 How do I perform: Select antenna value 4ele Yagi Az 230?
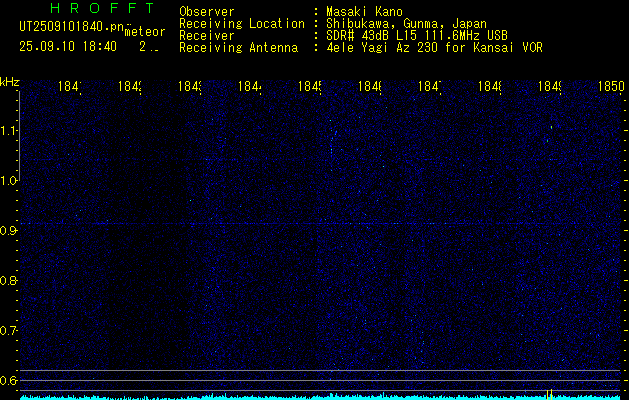[x=383, y=48]
